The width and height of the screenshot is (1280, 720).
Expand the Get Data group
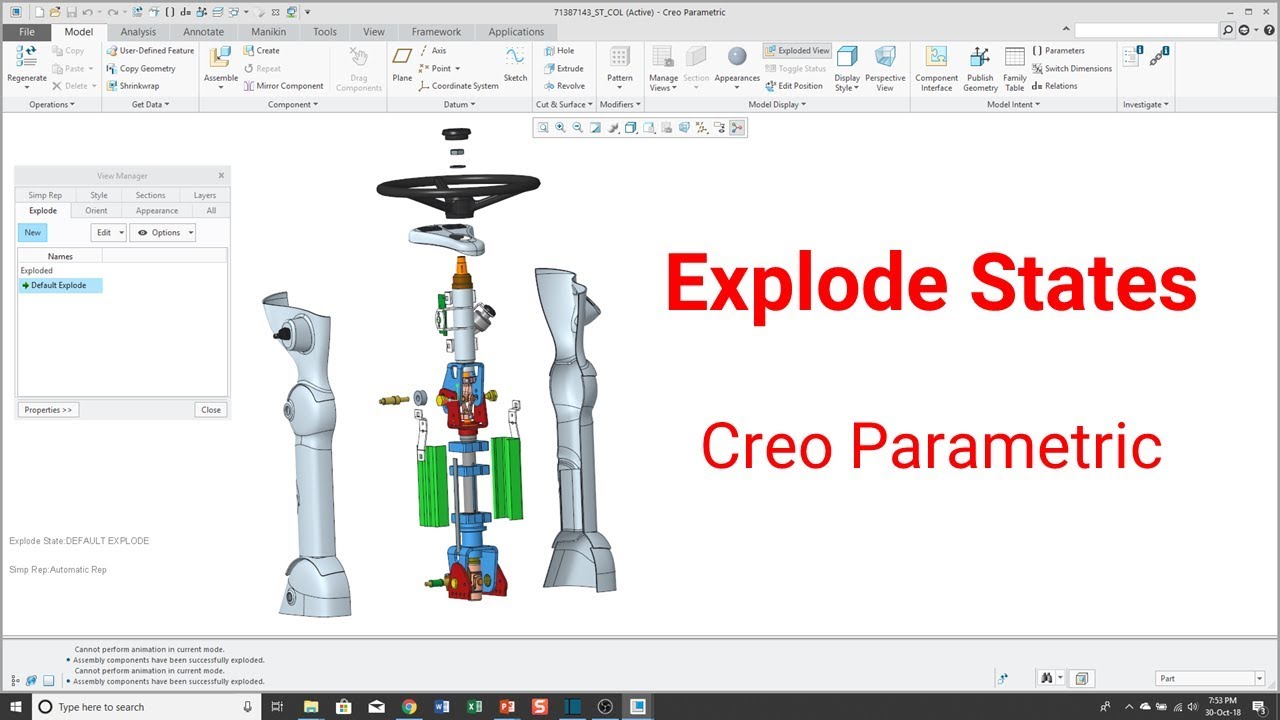(x=150, y=104)
